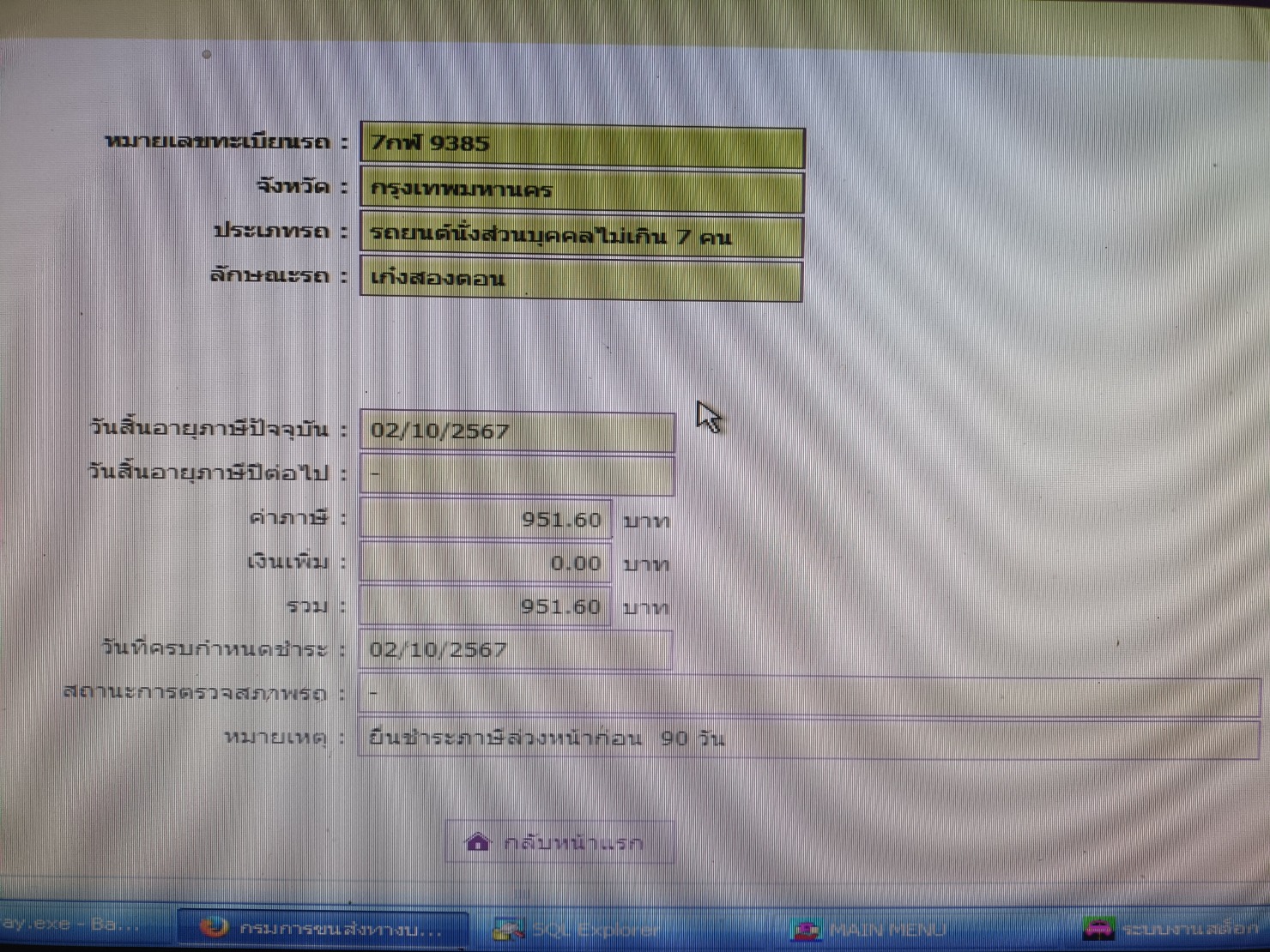Click the vehicle type field รถยนต์นั่งส่วนบุคคล
Screen dimensions: 1270x952
coord(581,236)
